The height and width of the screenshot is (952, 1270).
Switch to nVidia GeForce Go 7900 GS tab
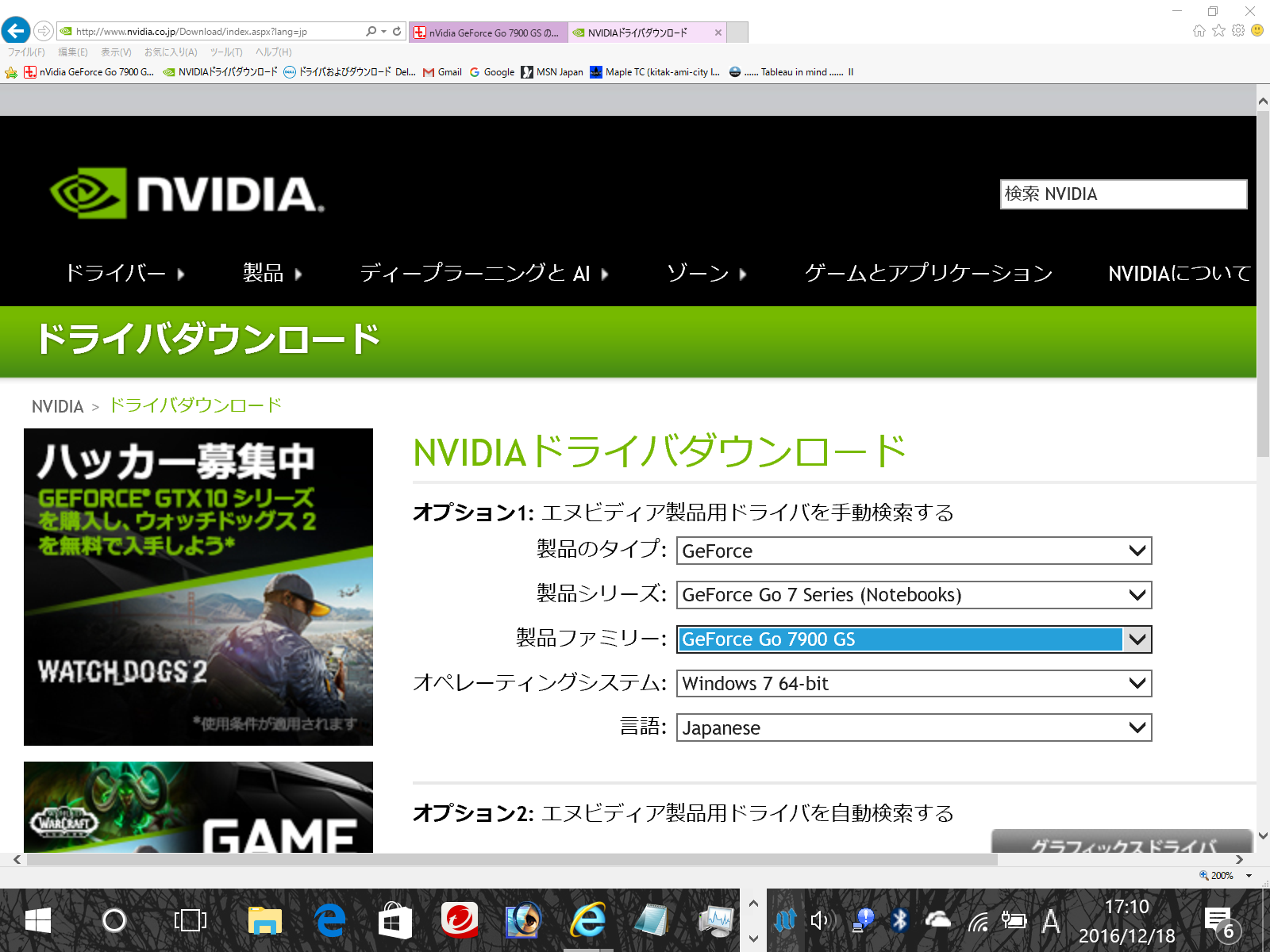click(x=488, y=33)
